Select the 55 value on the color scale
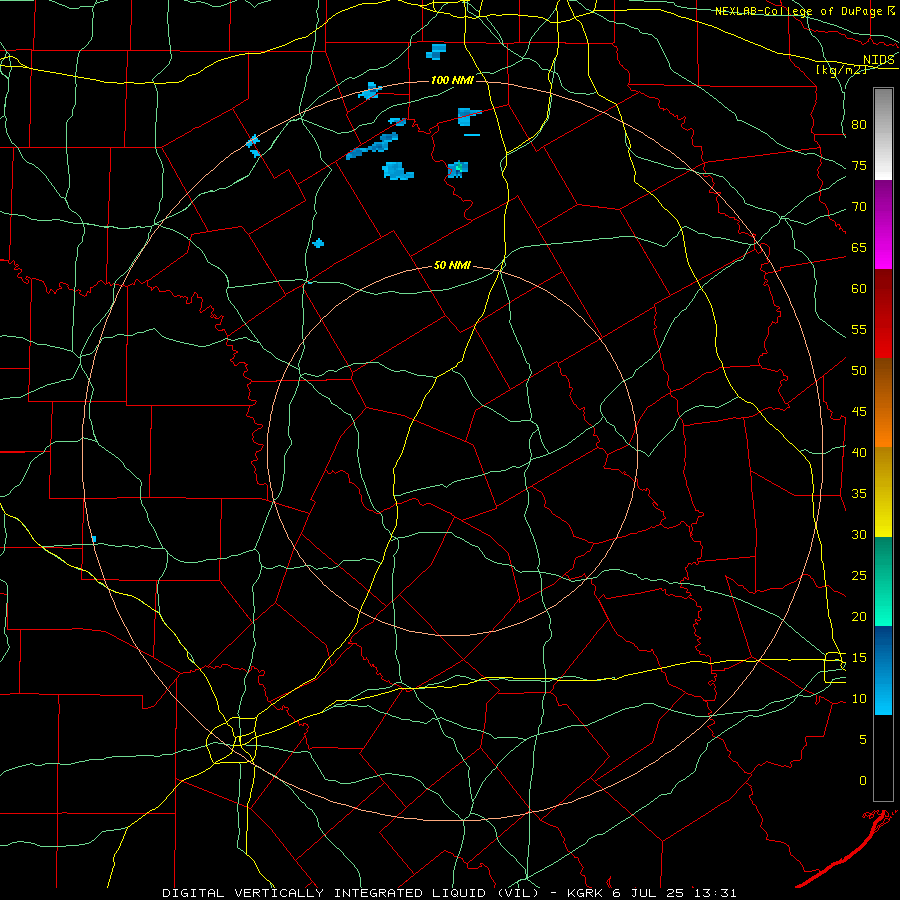 [x=859, y=329]
